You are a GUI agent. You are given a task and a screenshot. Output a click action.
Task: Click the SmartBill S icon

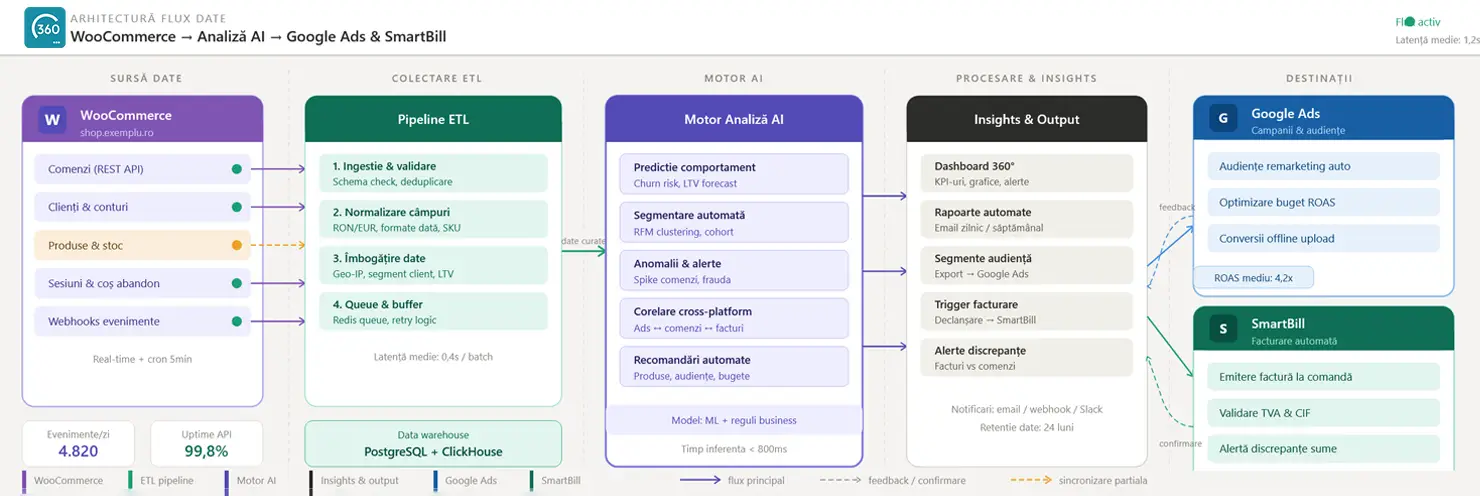(x=1222, y=329)
